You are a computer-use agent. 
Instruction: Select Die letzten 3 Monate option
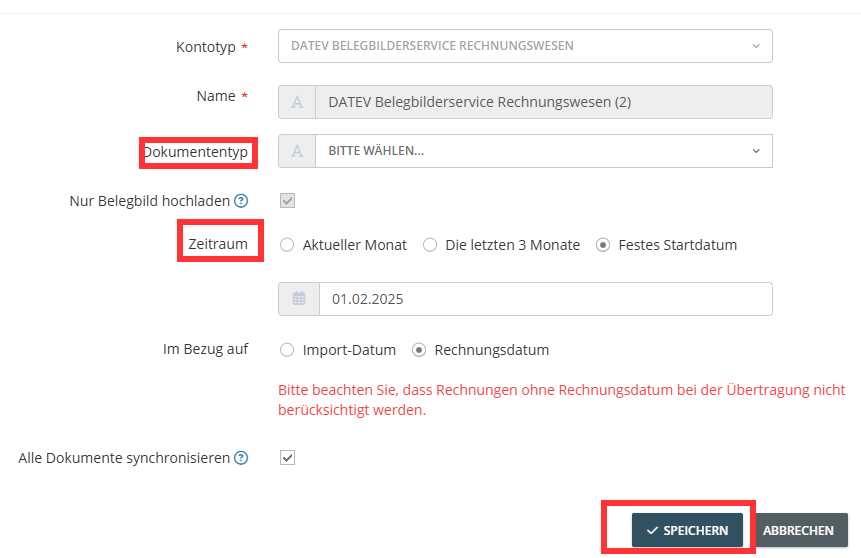coord(430,245)
